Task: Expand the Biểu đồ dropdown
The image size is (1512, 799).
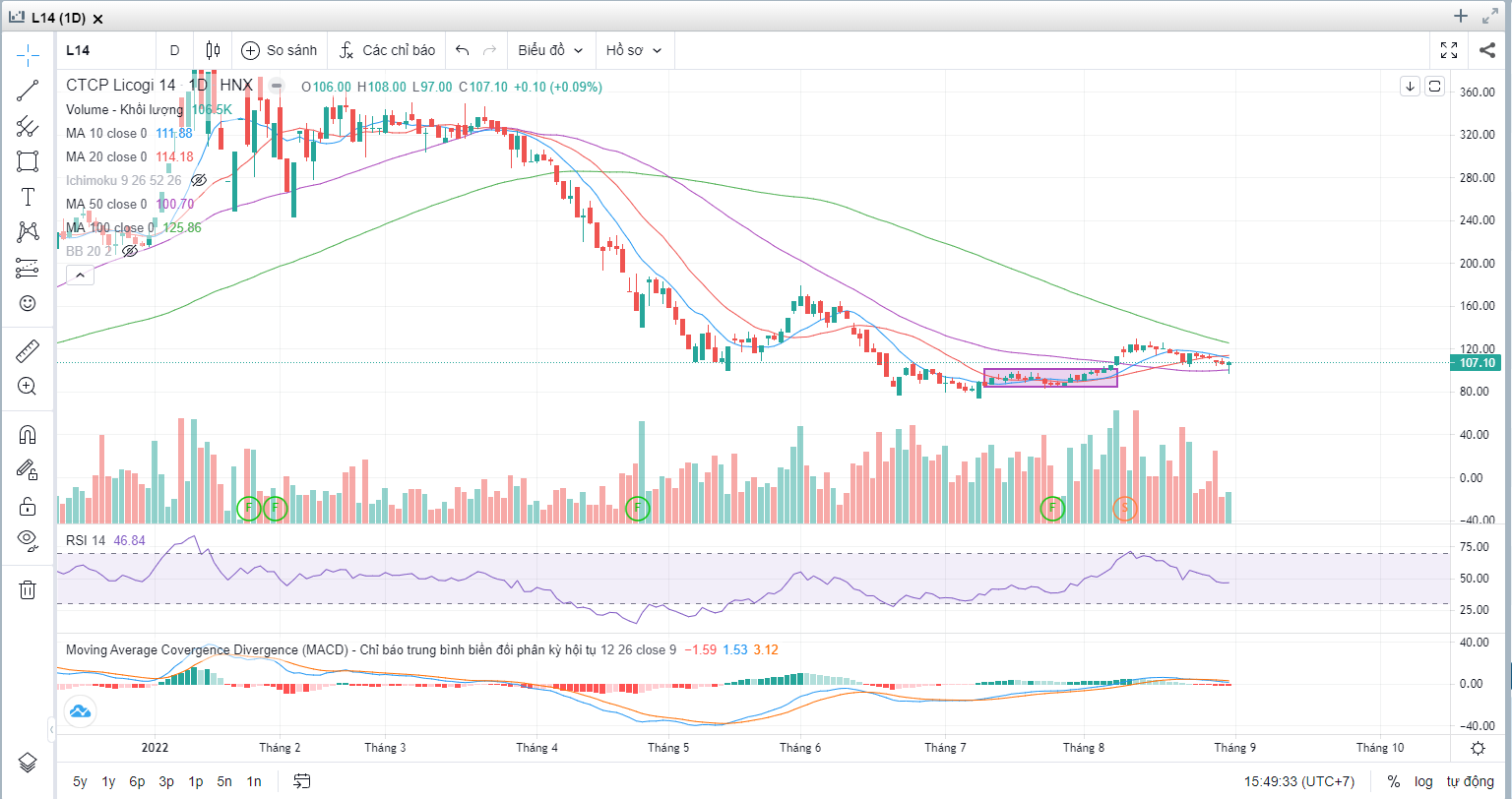Action: coord(550,50)
